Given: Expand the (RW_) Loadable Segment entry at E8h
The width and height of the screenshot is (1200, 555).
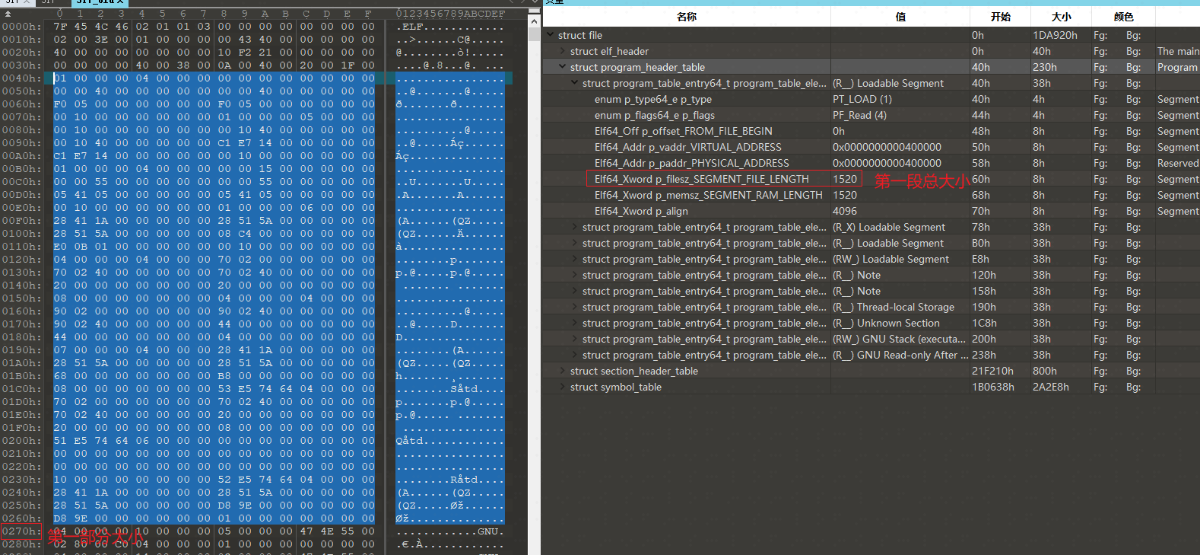Looking at the screenshot, I should point(576,259).
